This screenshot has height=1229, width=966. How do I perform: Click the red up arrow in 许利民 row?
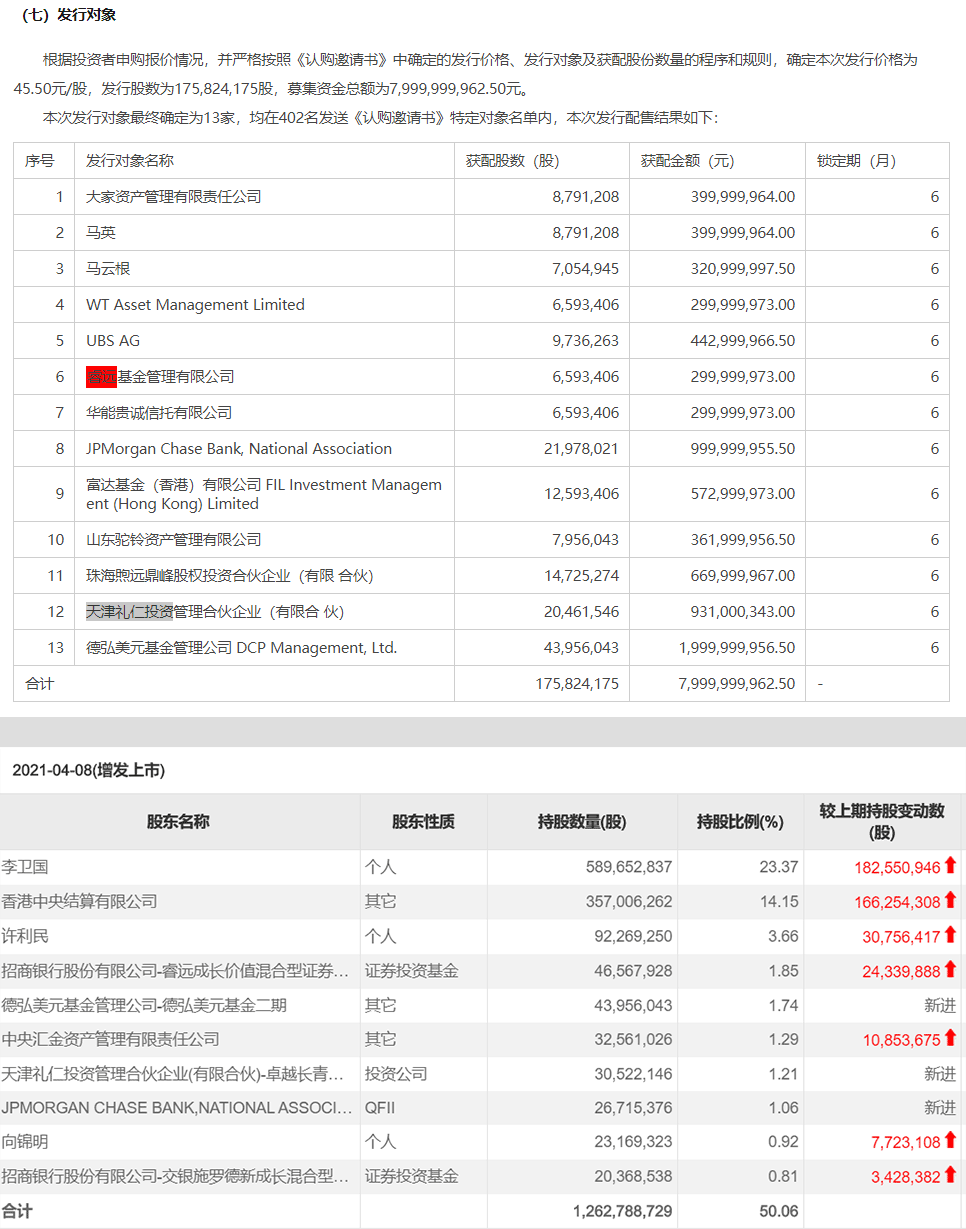point(950,935)
